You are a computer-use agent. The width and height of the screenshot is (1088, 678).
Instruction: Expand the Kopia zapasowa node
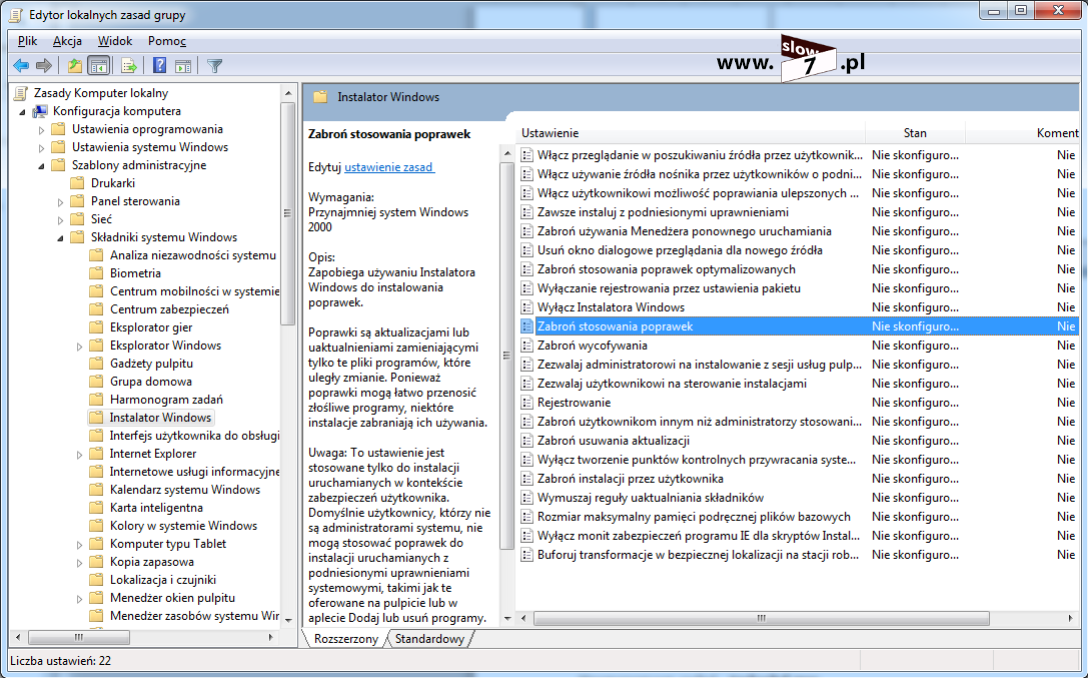click(78, 563)
